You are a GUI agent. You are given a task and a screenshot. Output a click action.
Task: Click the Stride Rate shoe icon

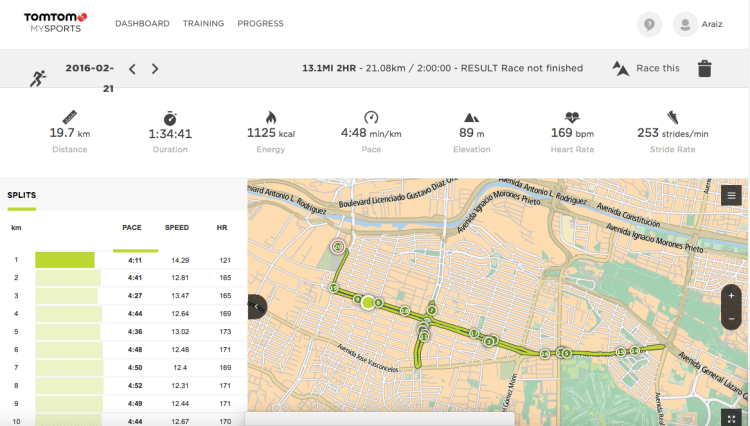pos(673,117)
